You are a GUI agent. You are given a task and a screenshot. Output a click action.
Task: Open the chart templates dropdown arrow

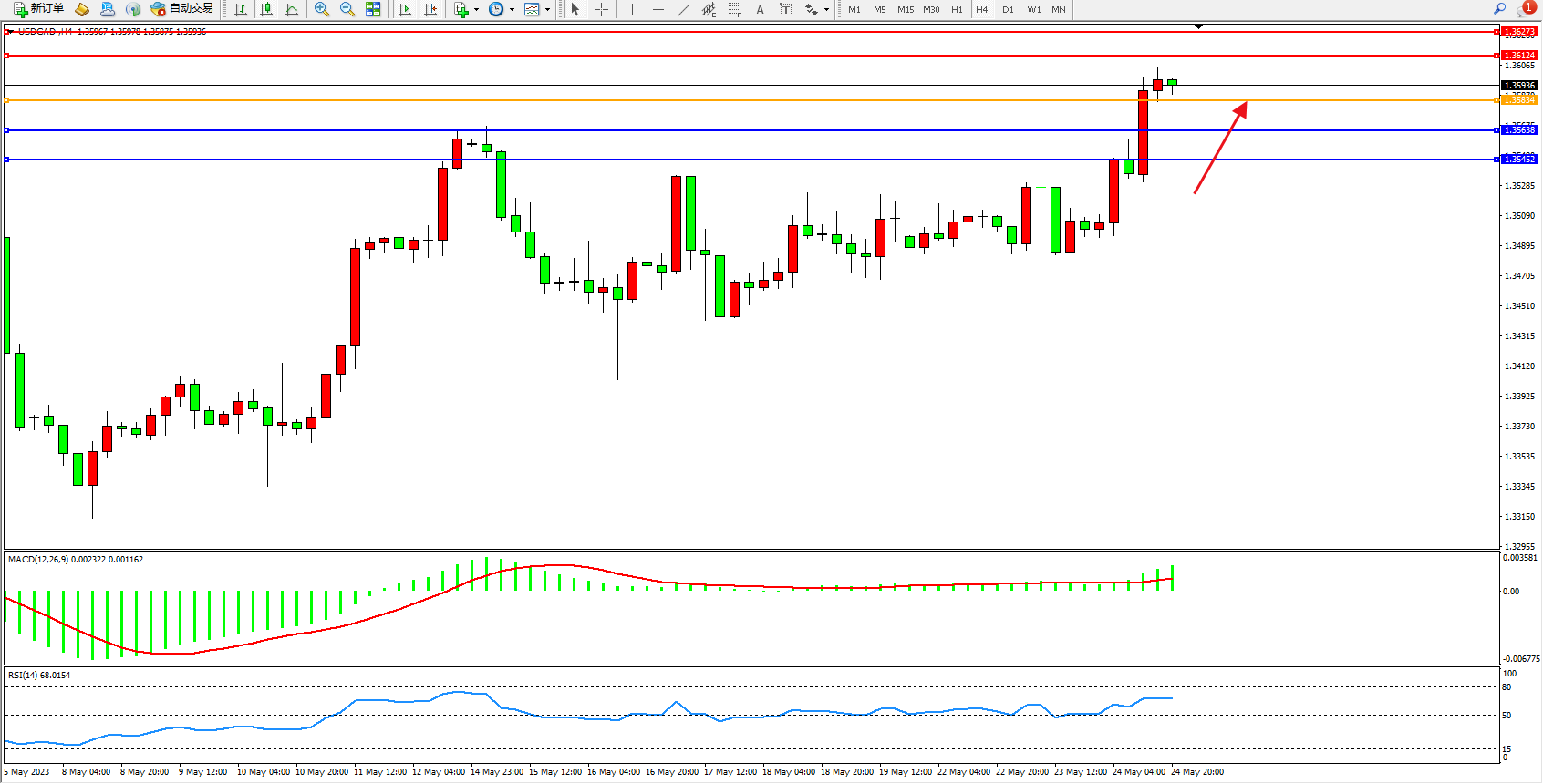click(x=547, y=10)
